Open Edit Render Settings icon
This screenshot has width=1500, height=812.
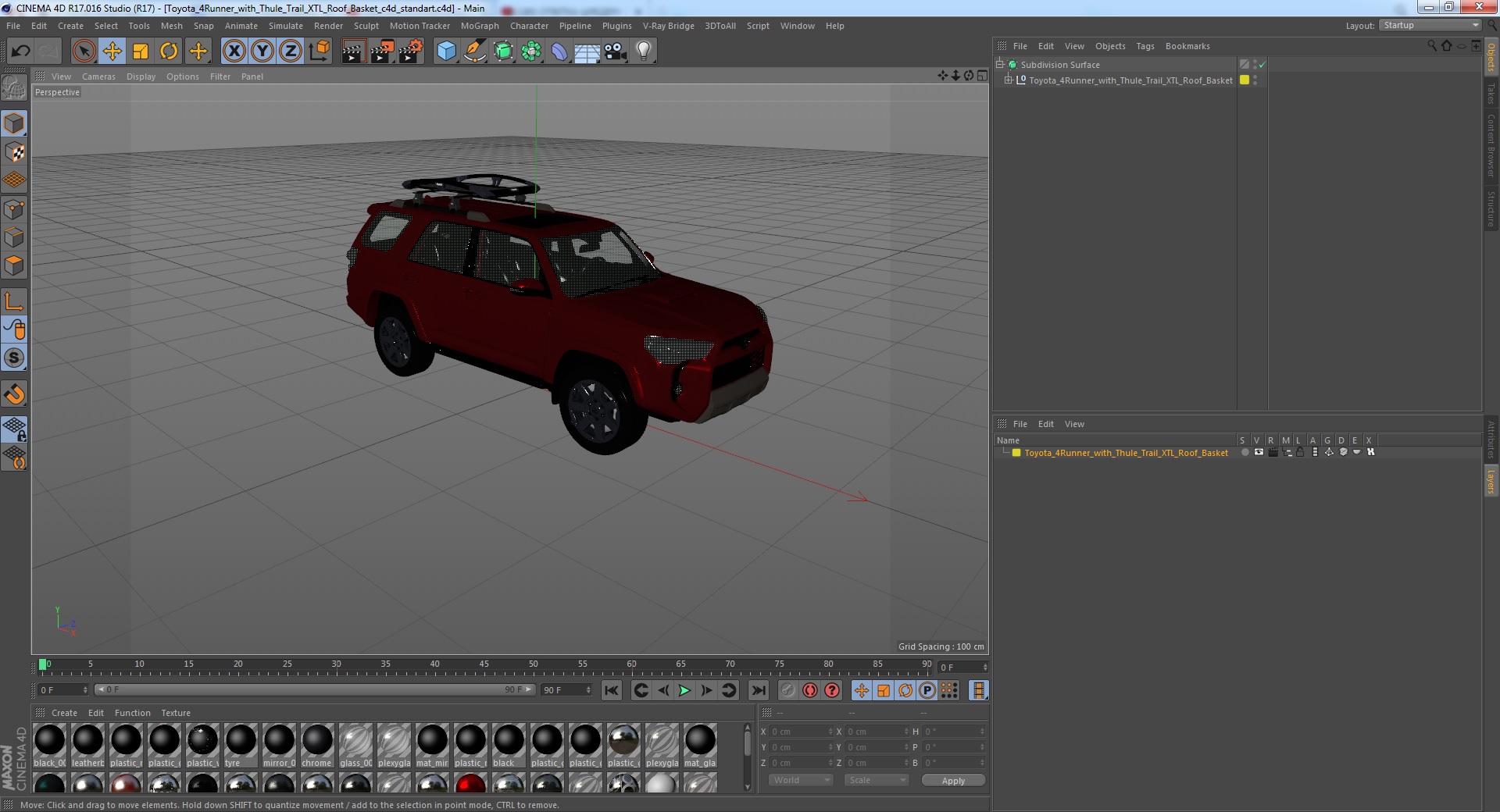[x=411, y=52]
